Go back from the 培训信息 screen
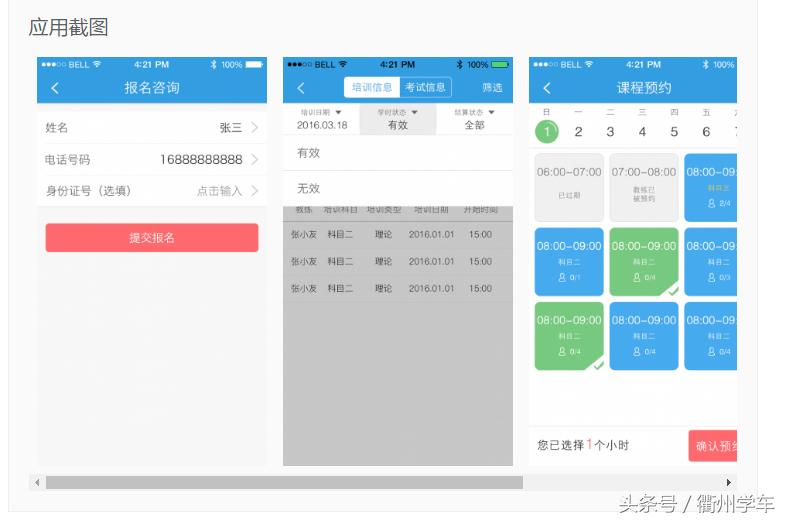 [x=301, y=88]
